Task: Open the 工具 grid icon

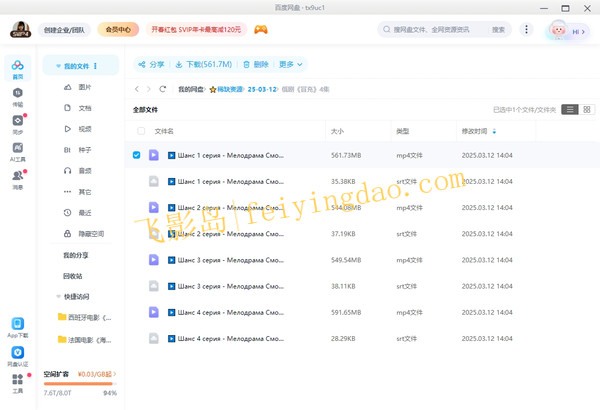Action: point(18,379)
